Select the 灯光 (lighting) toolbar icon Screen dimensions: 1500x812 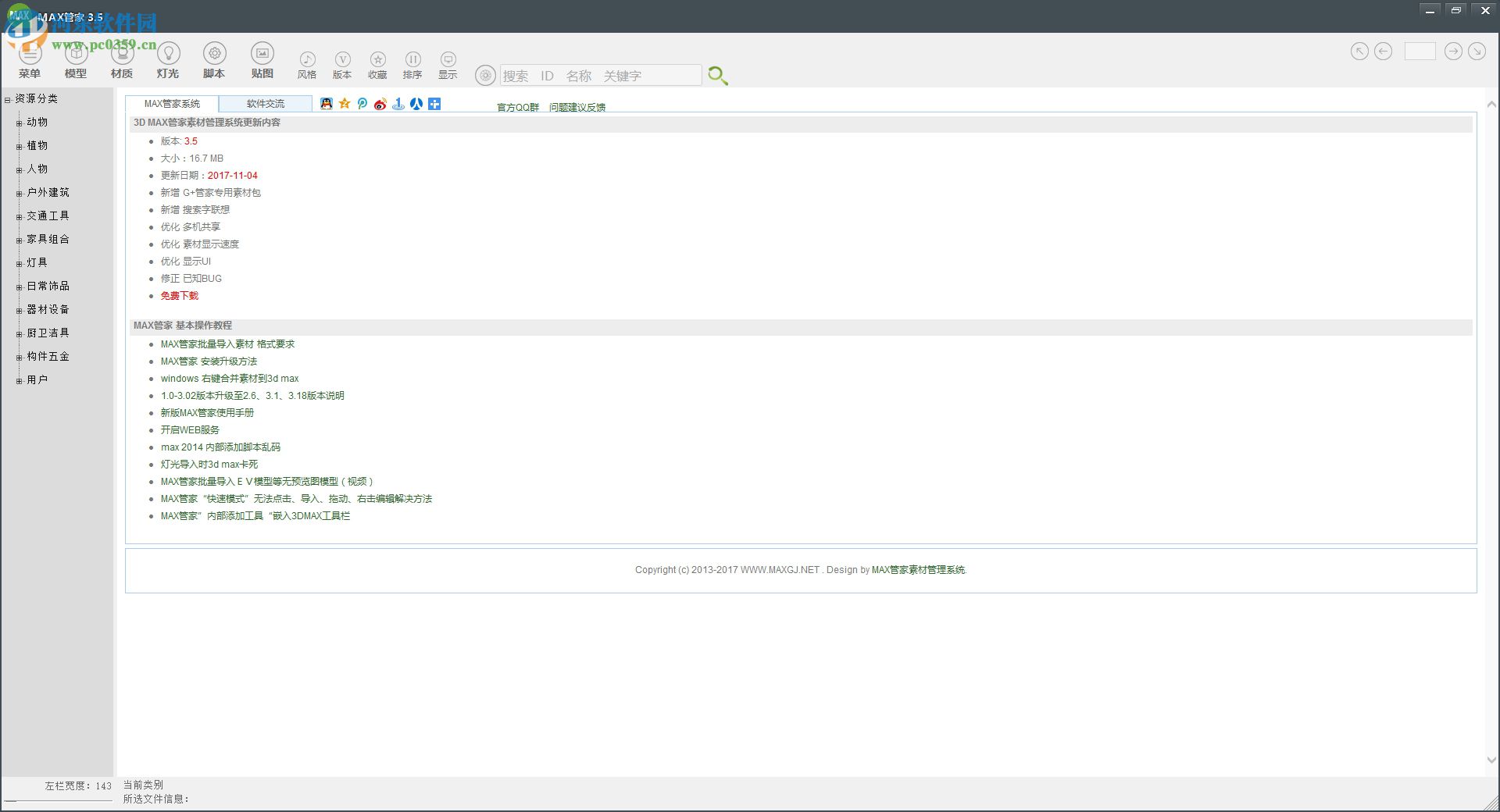168,53
